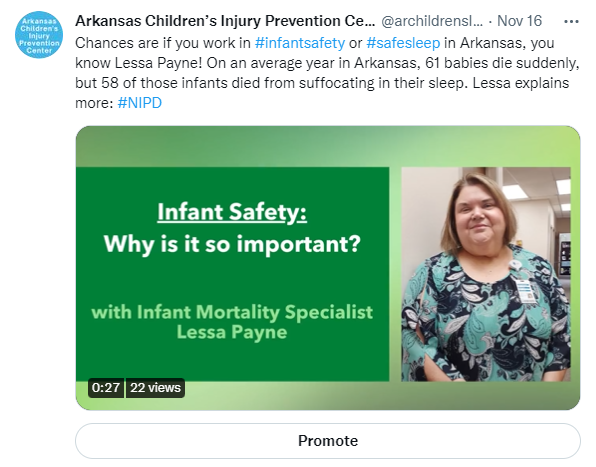Screen dimensions: 596x467
Task: Click the photo of Lessa Payne in the video
Action: [486, 274]
